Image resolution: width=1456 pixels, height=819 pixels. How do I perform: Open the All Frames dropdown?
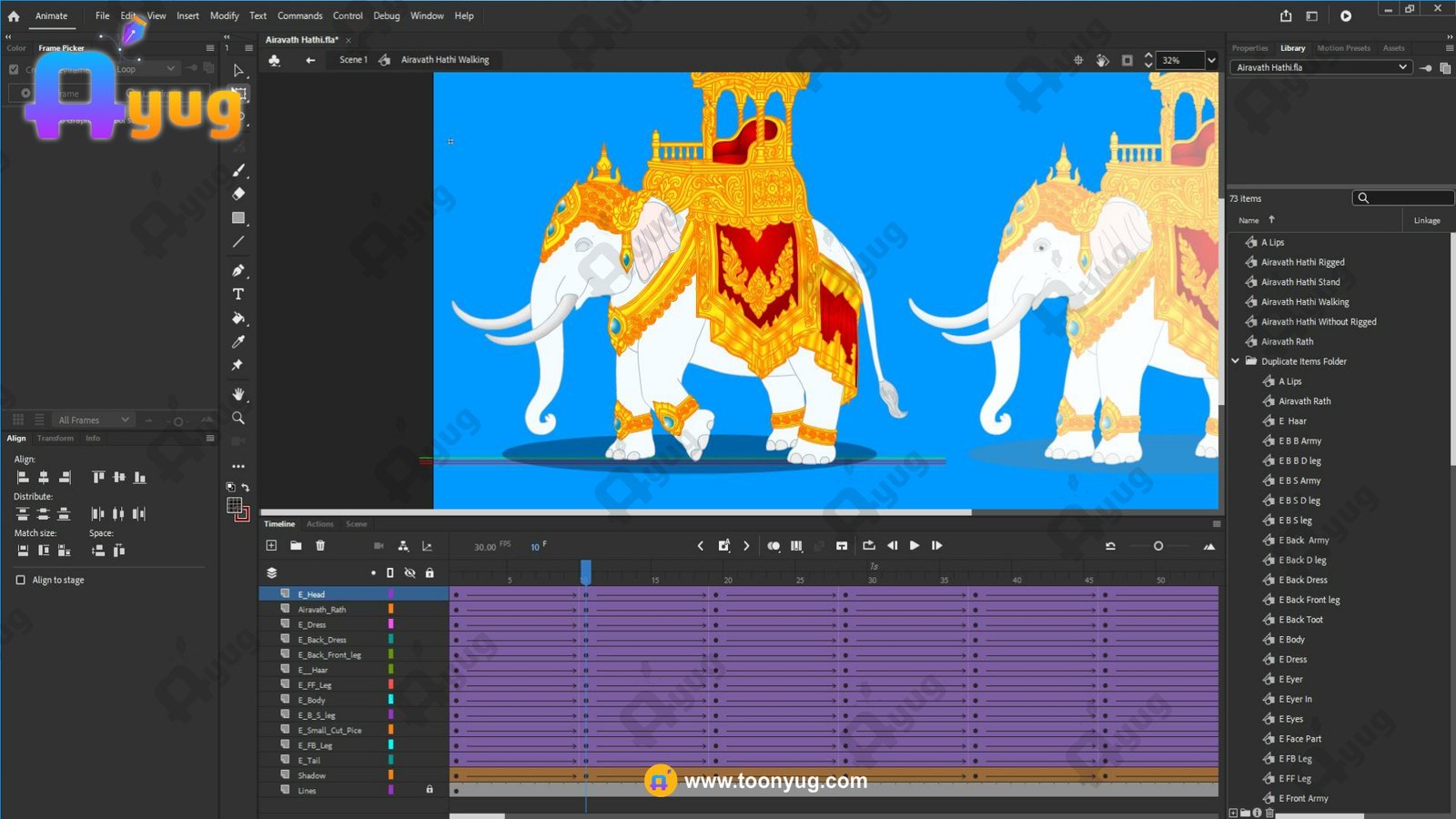(94, 420)
